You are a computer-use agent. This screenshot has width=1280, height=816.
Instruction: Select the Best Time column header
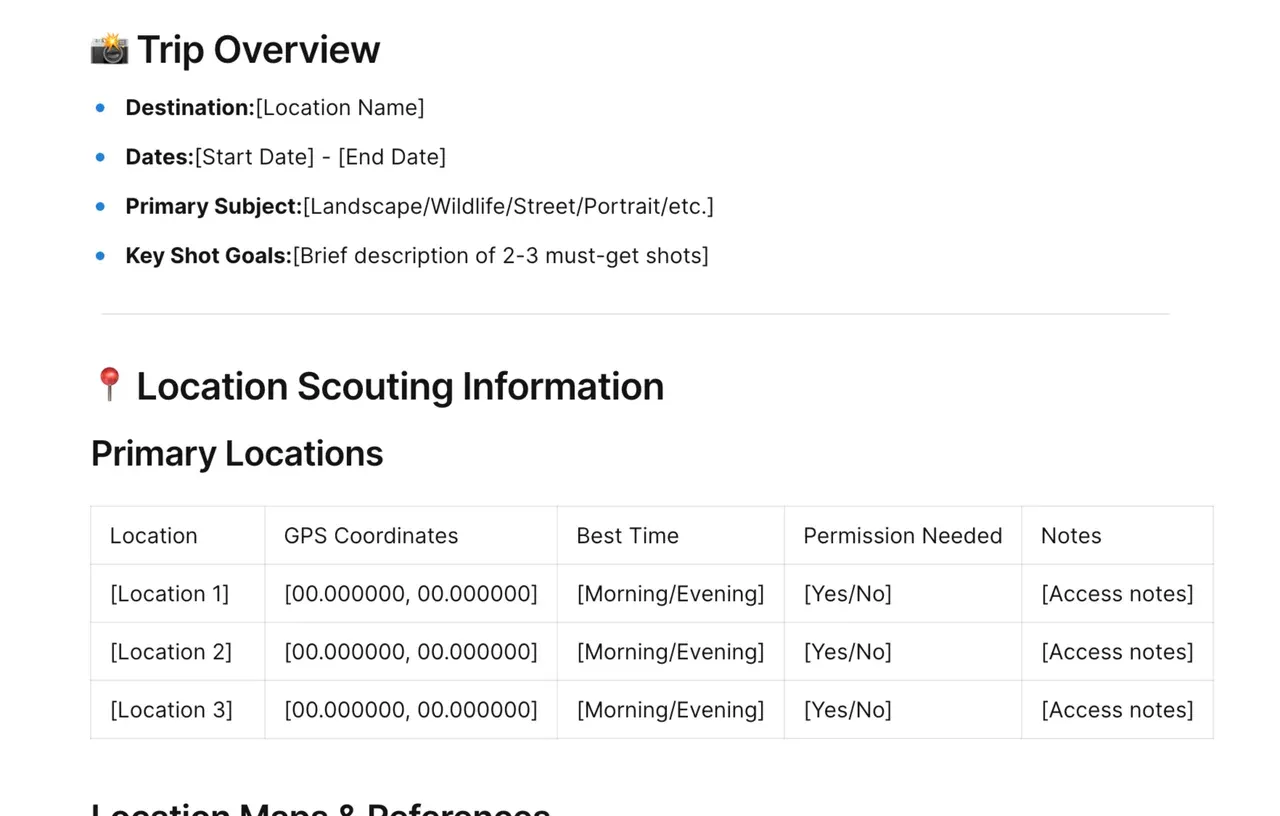point(670,536)
